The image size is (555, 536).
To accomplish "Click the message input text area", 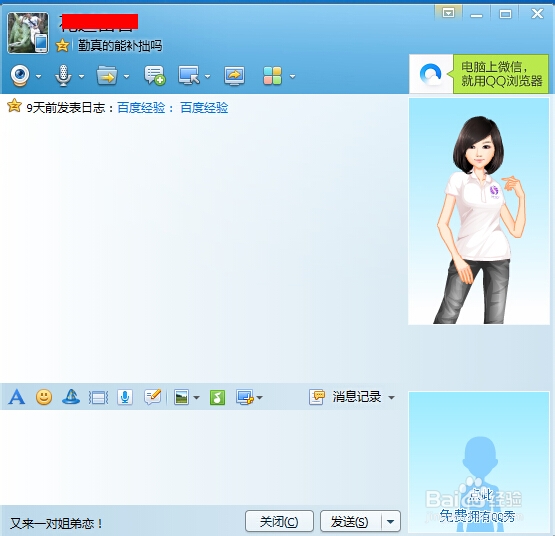I will click(202, 457).
